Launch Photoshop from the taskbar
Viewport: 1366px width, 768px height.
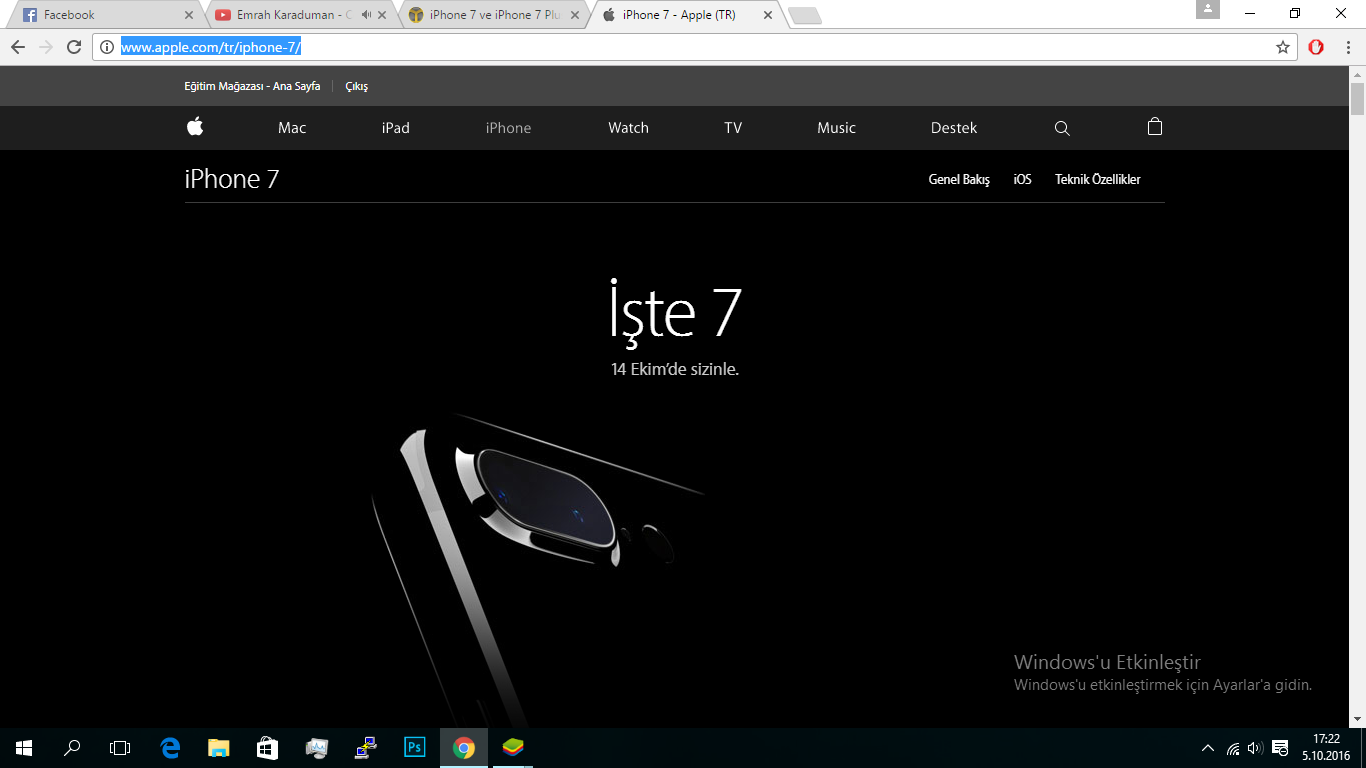pos(414,747)
